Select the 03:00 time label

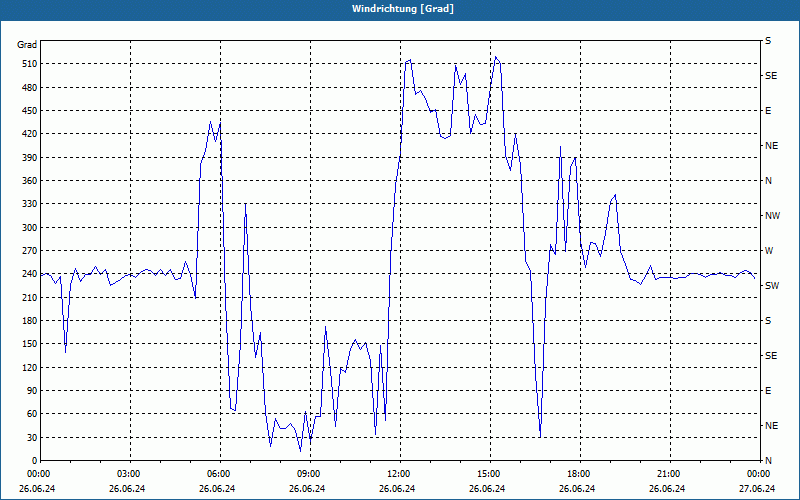[x=128, y=473]
